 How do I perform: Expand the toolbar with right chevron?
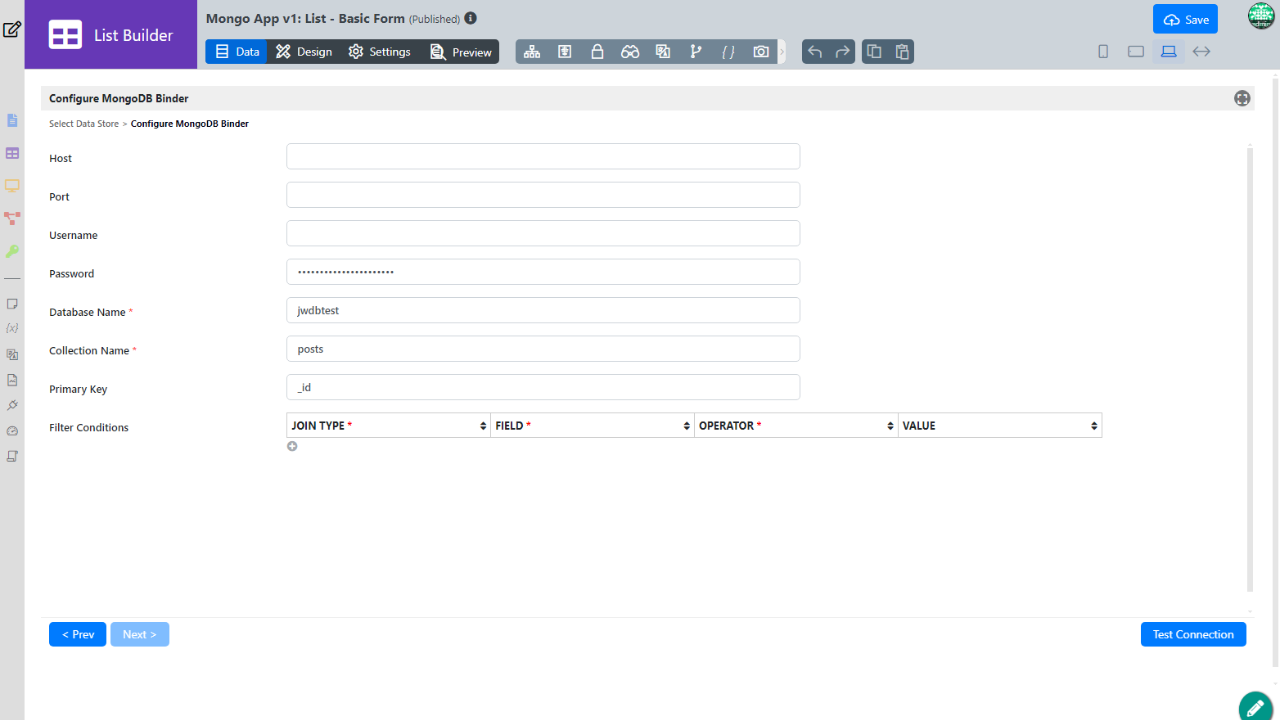point(782,52)
